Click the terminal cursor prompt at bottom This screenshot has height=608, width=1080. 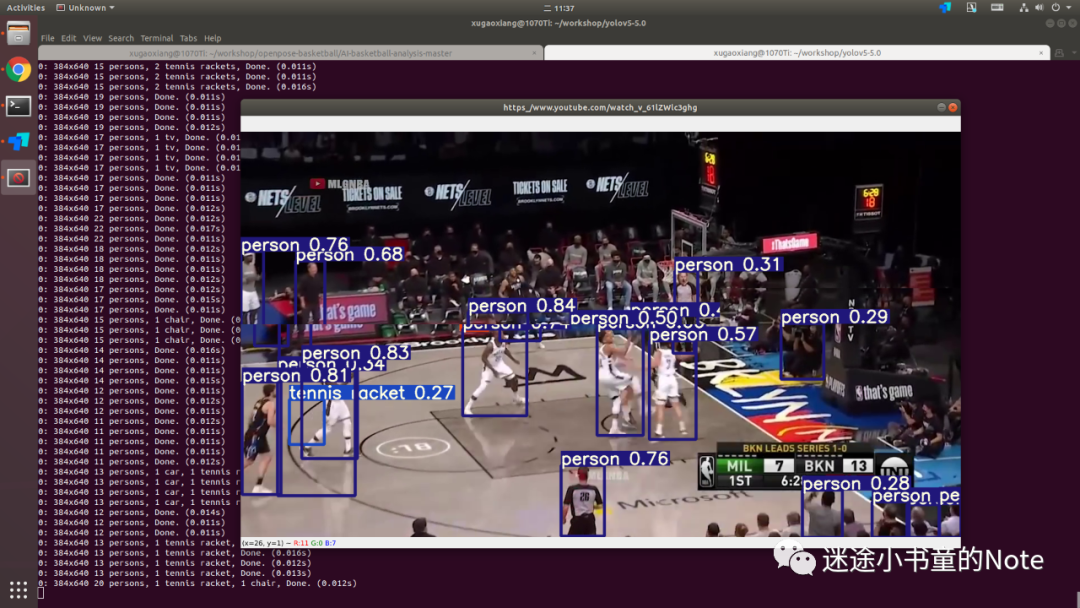(x=41, y=593)
